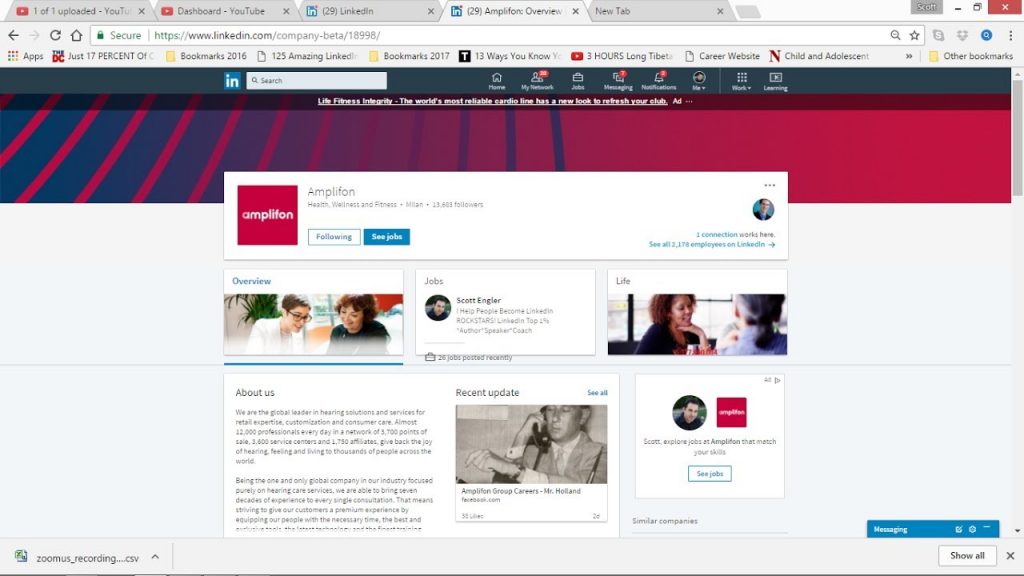
Task: Click See jobs in the ad card
Action: pos(709,473)
